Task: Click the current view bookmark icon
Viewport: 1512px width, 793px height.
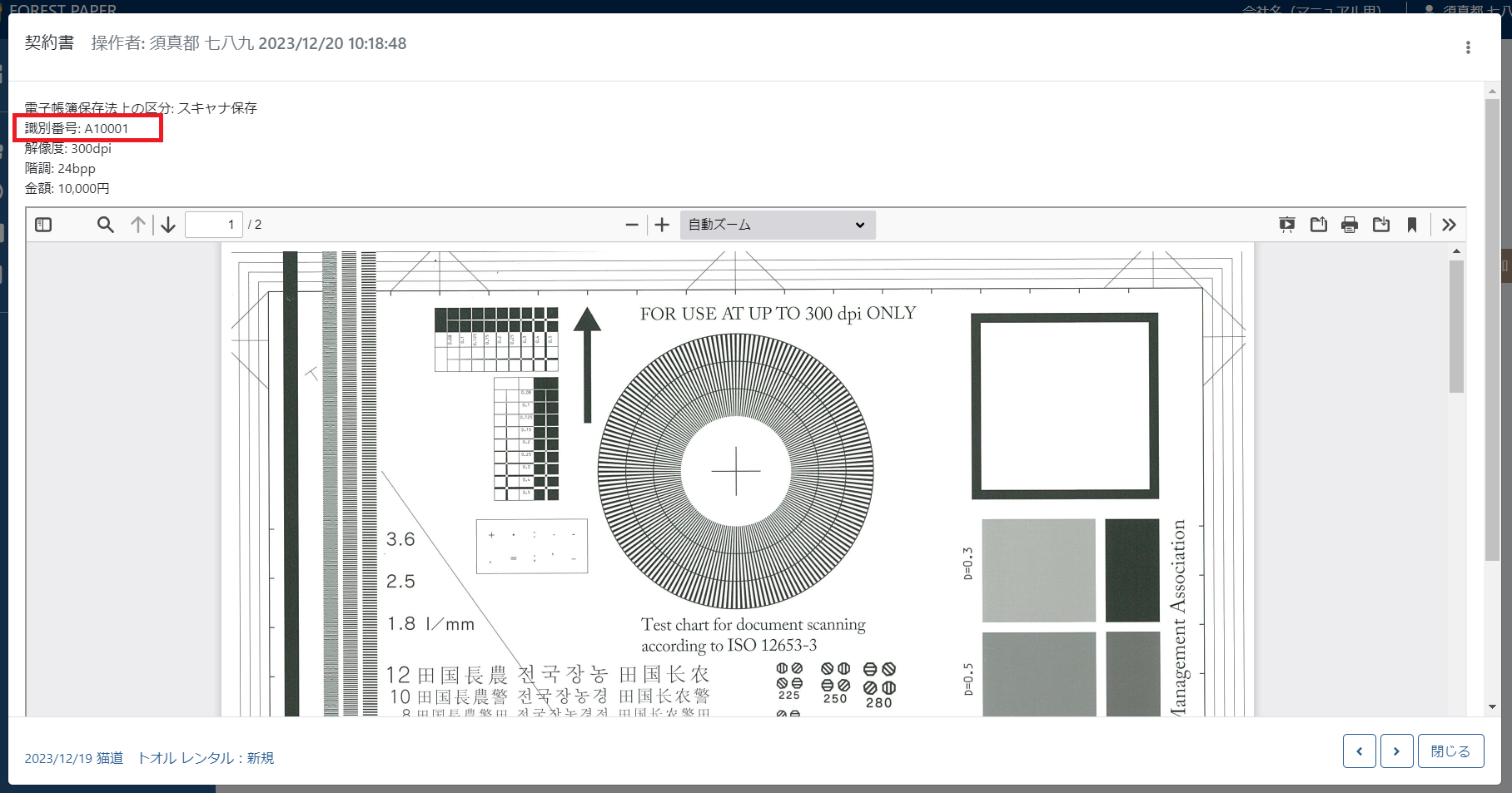Action: pos(1412,225)
